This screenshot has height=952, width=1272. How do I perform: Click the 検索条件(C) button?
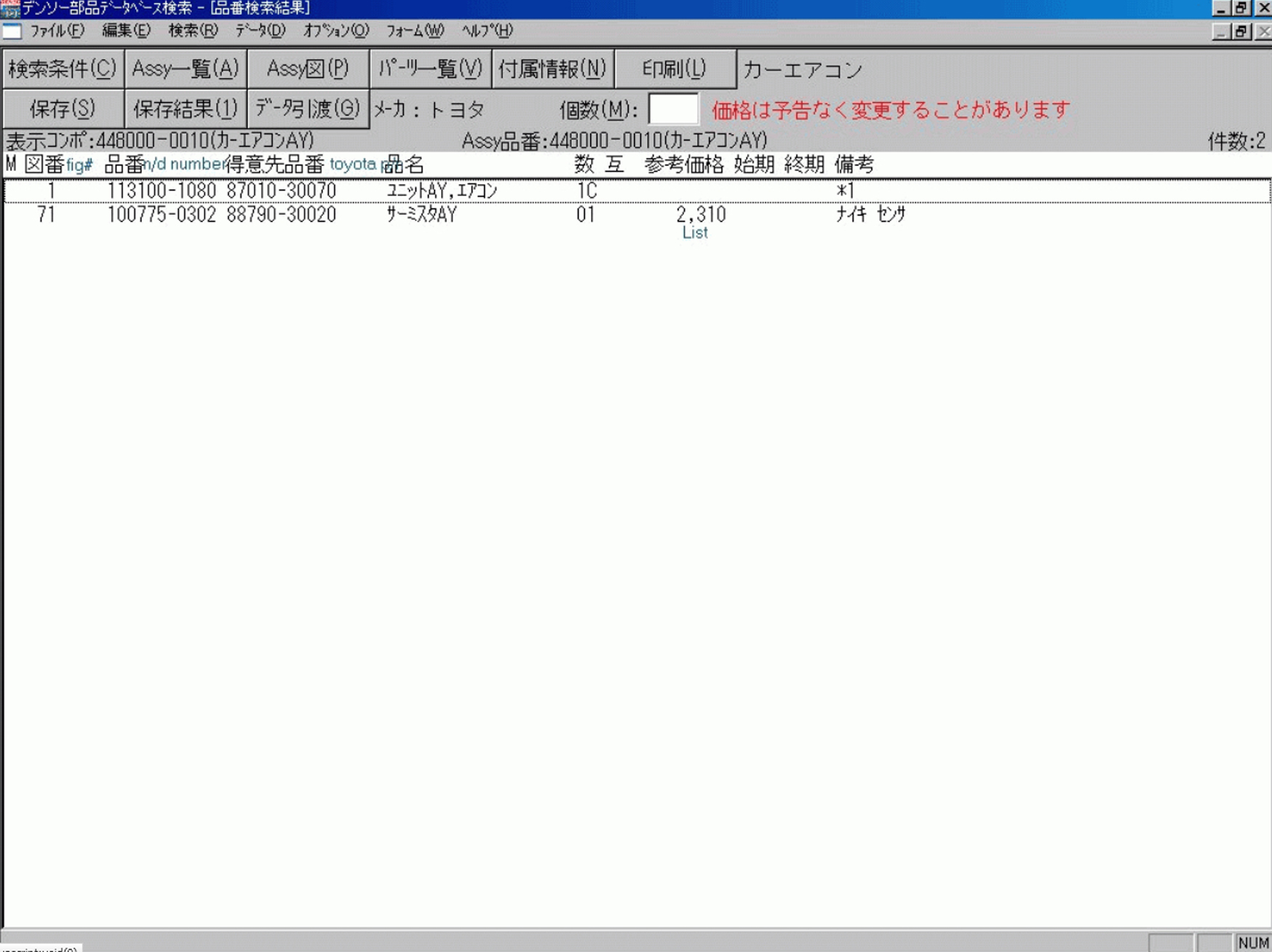63,69
